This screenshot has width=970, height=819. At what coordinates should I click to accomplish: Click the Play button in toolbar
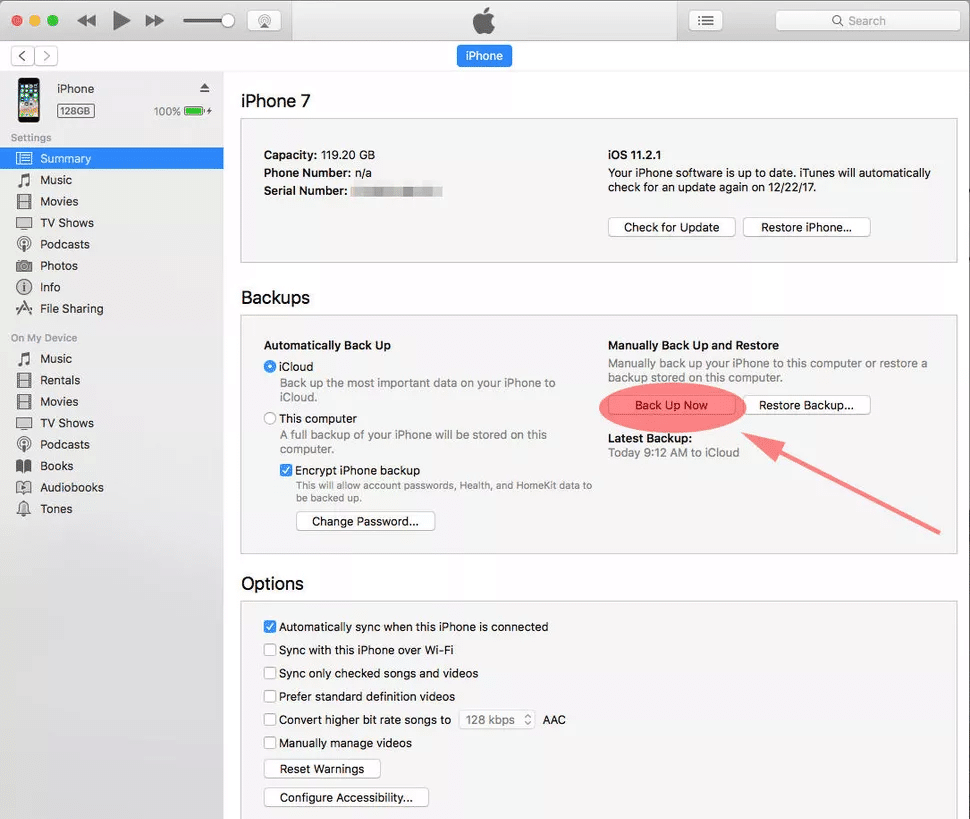point(121,20)
